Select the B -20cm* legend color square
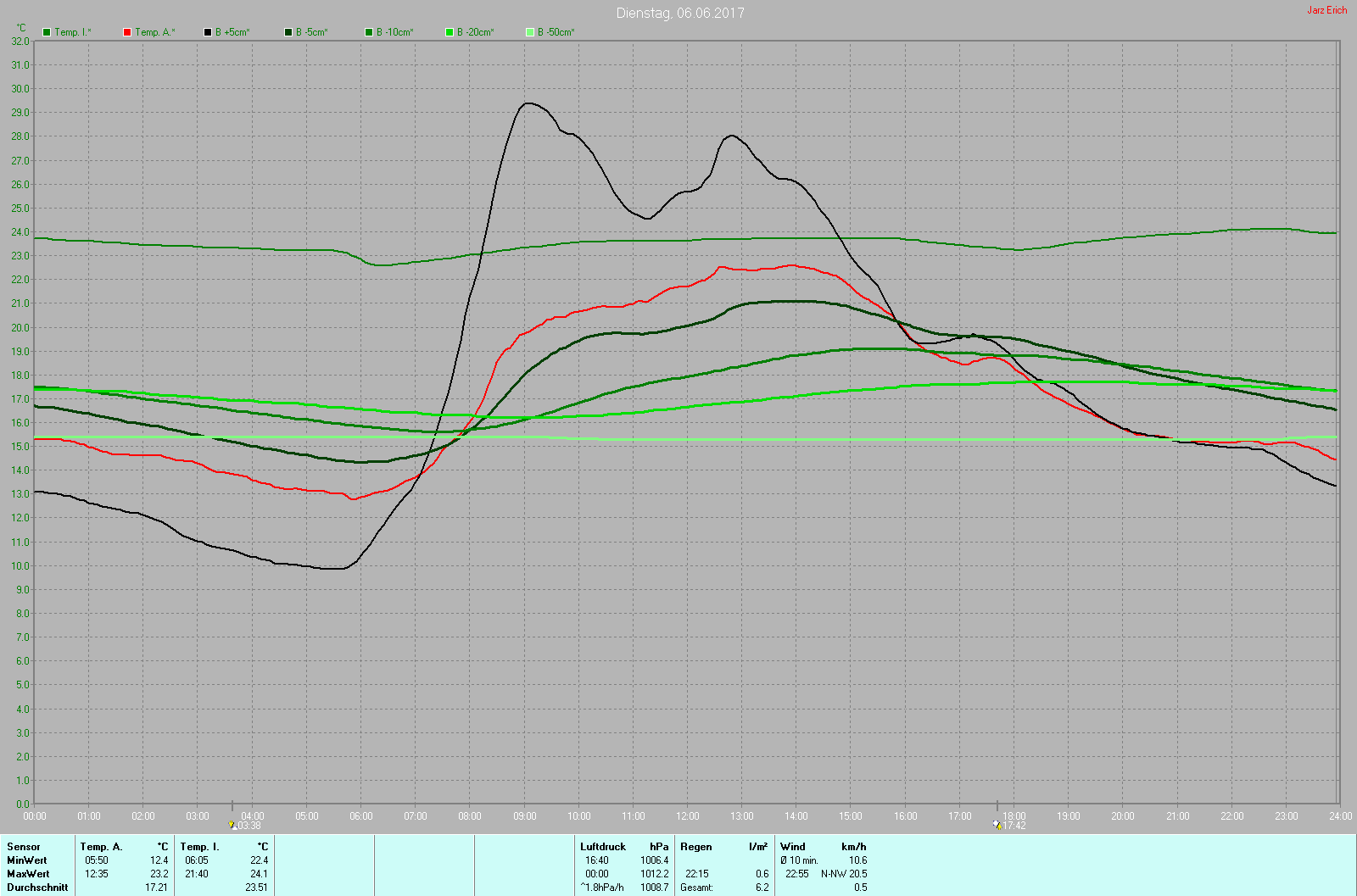 click(x=450, y=32)
